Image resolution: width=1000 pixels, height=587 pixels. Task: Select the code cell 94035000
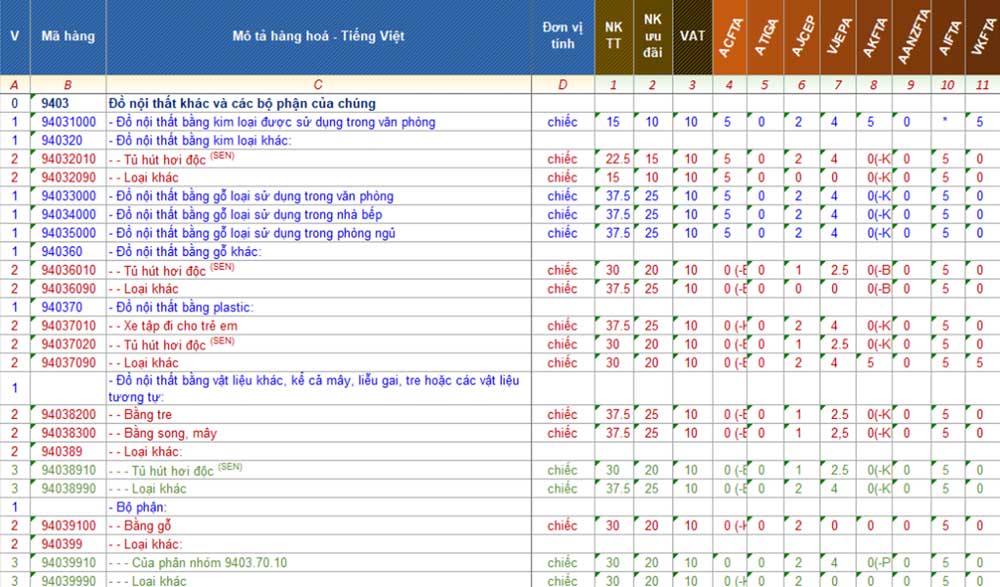pyautogui.click(x=68, y=233)
